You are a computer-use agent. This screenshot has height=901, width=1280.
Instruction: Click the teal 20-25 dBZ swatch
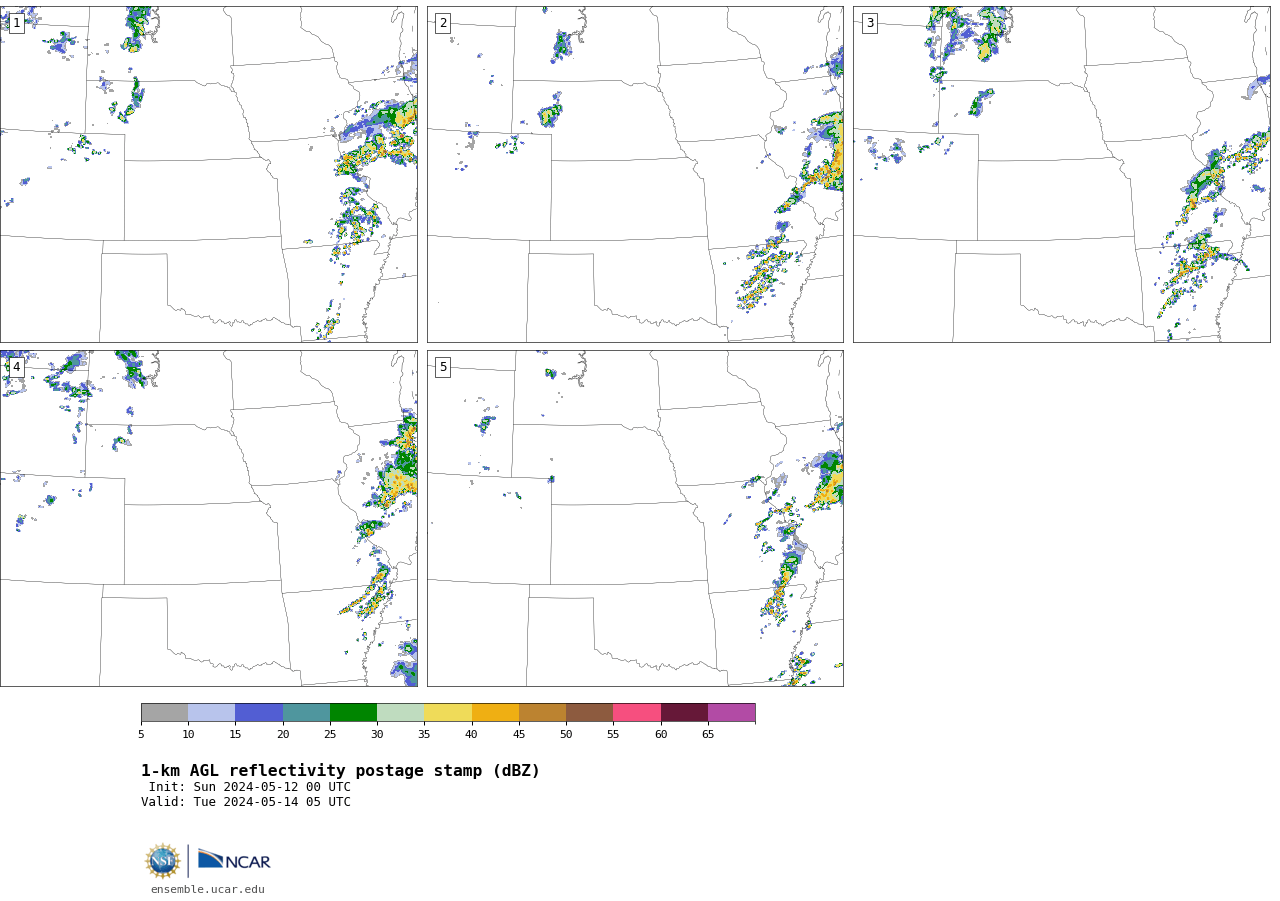306,713
